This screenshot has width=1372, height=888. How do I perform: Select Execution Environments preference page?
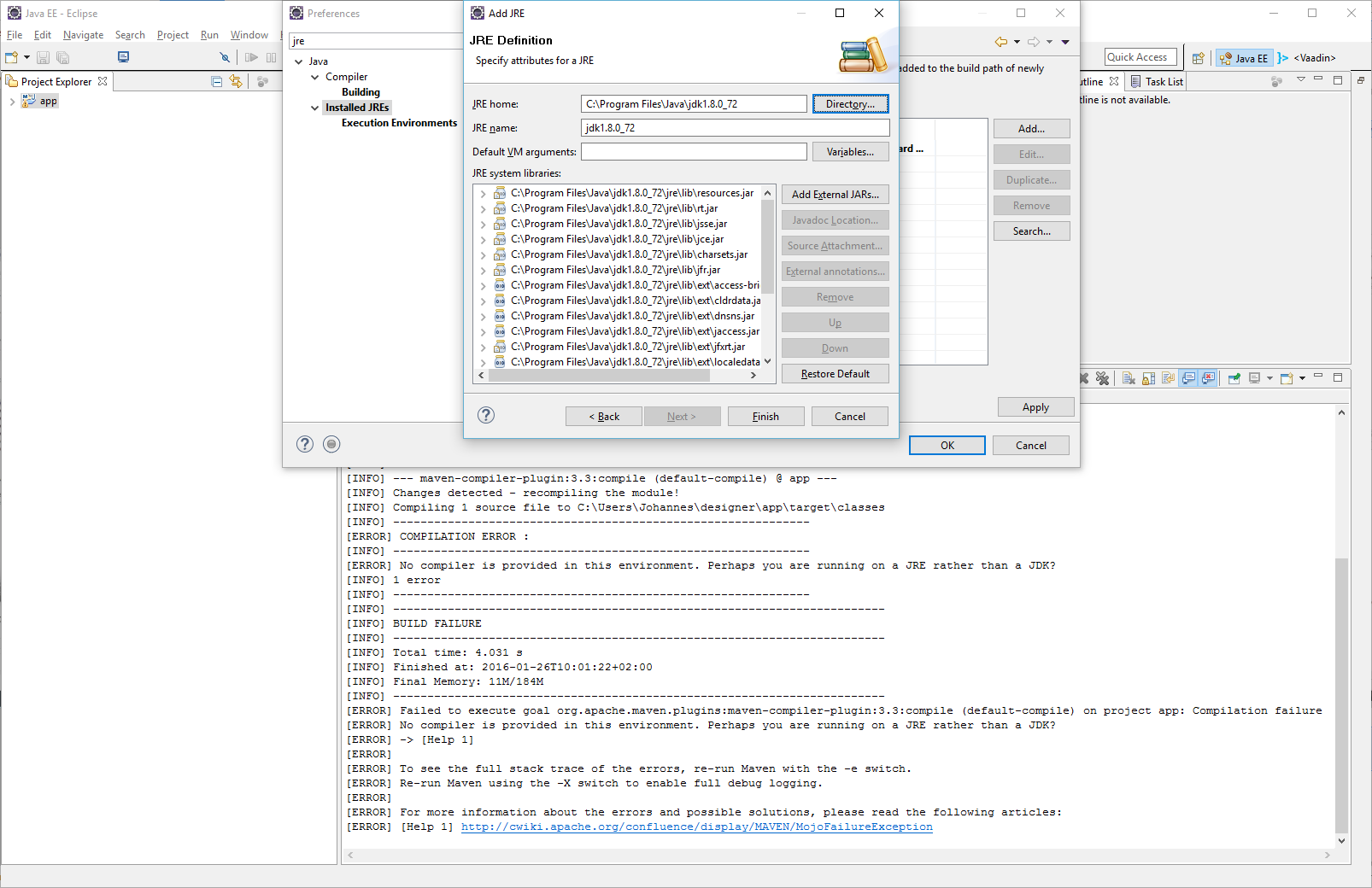pos(399,123)
